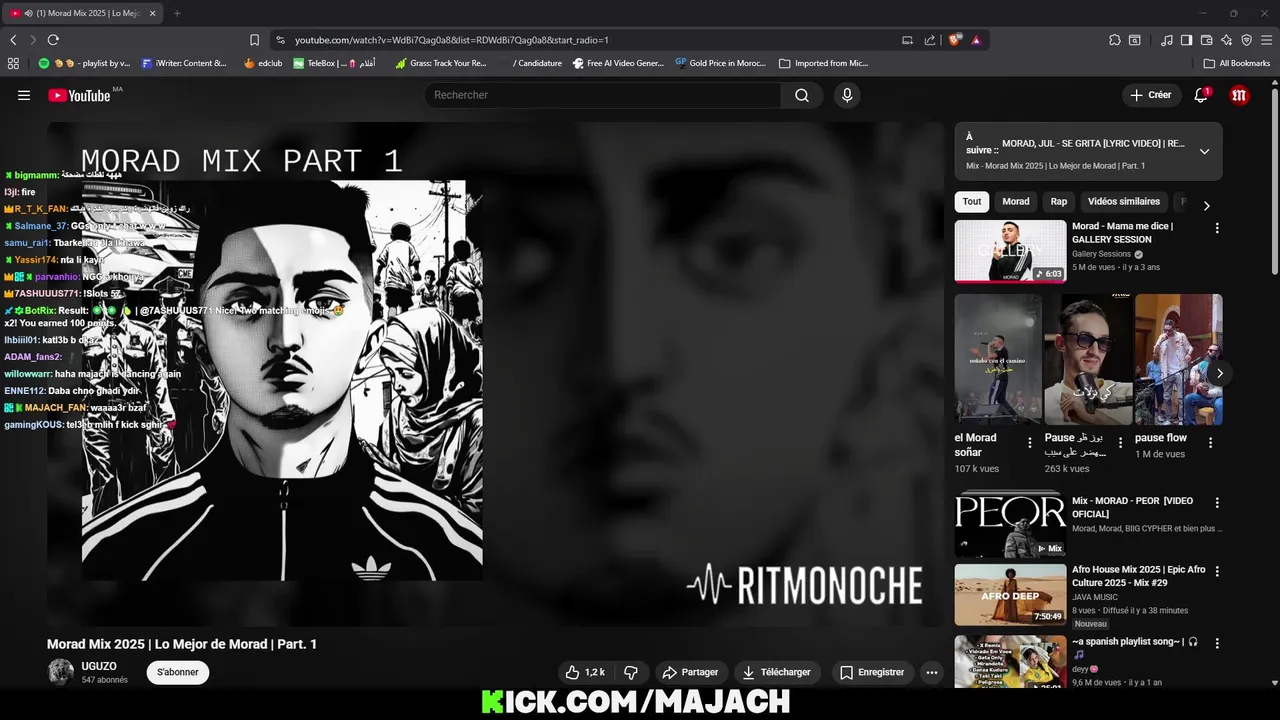The width and height of the screenshot is (1280, 720).
Task: Open Afro House Mix thumbnail
Action: 1010,594
